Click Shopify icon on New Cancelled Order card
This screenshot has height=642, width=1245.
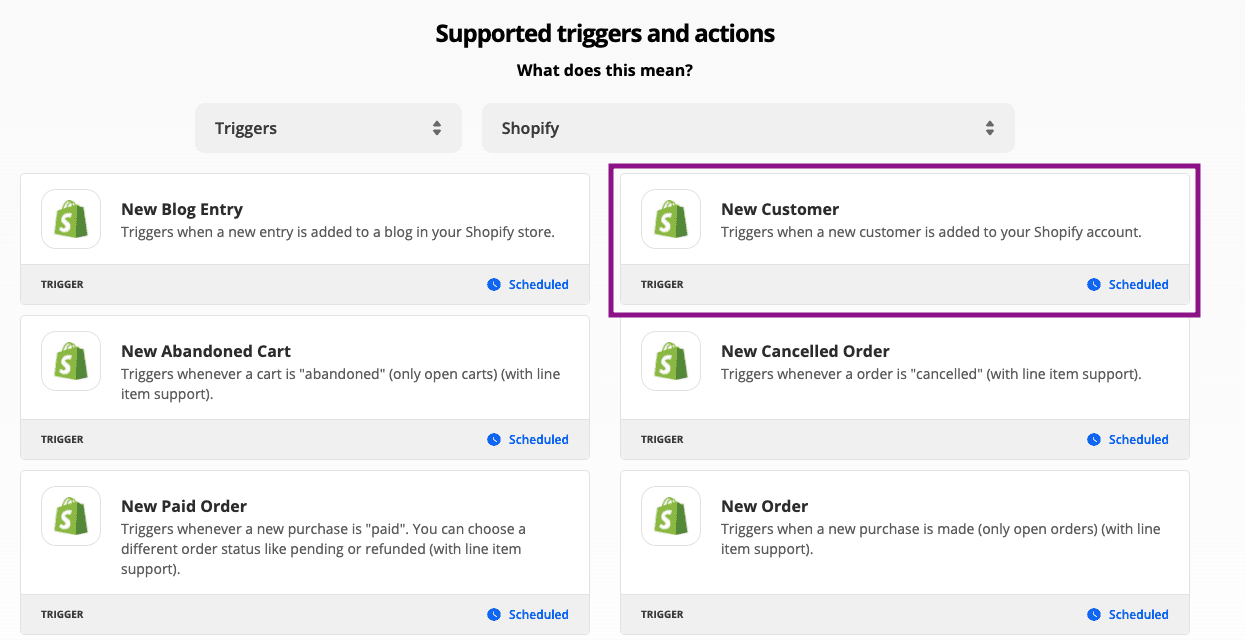coord(671,361)
